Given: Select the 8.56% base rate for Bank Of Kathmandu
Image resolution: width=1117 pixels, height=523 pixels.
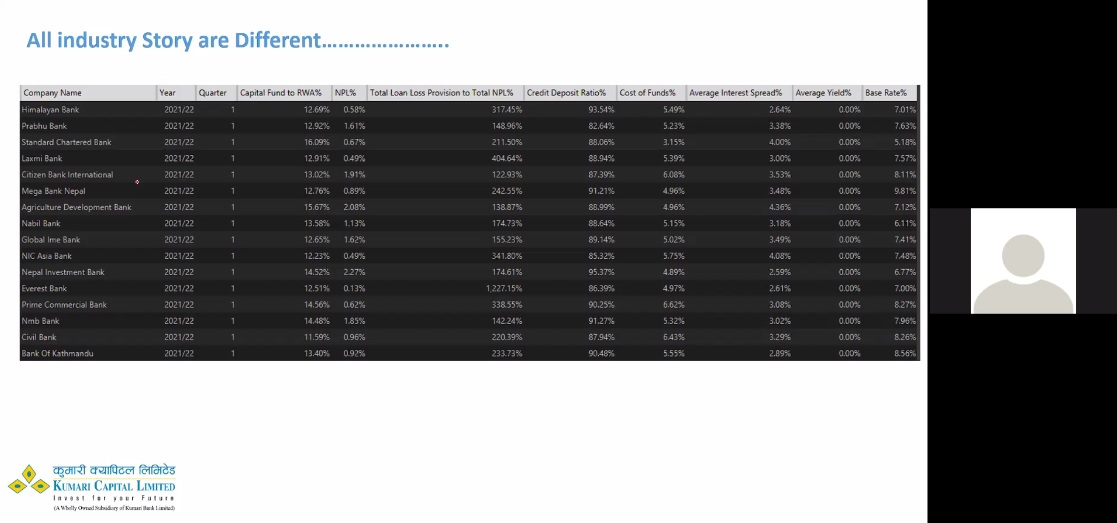Looking at the screenshot, I should pyautogui.click(x=905, y=353).
